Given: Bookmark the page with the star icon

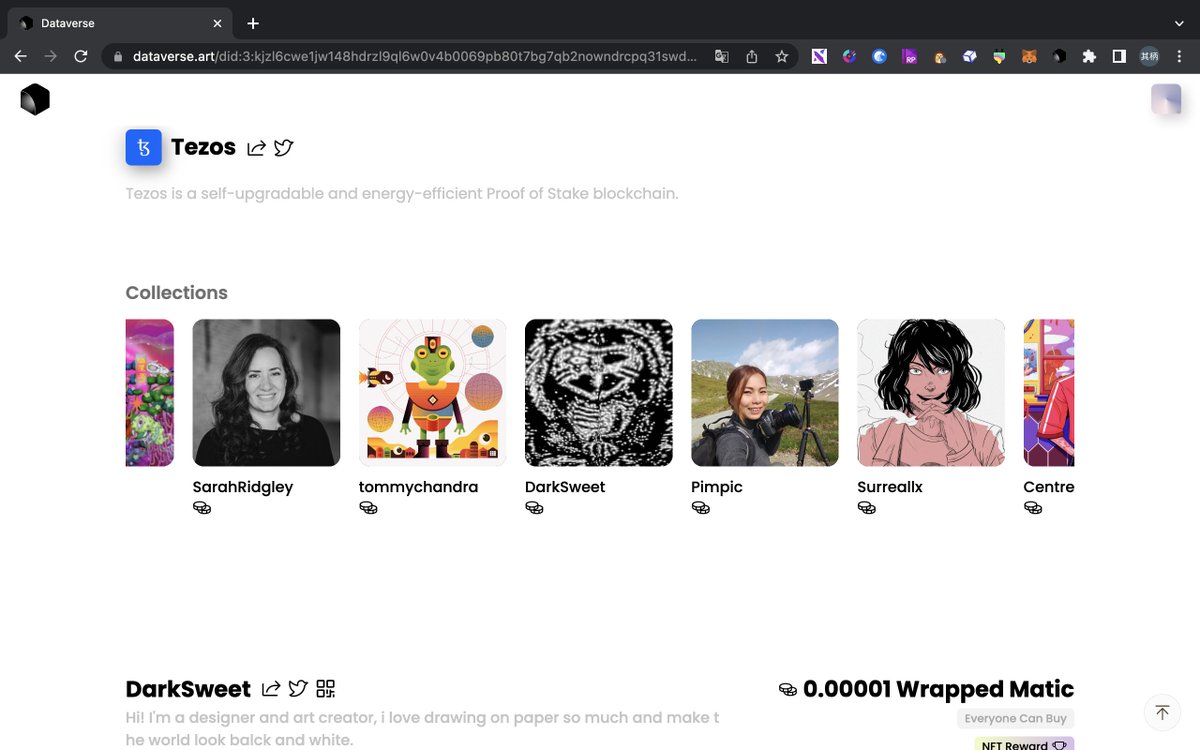Looking at the screenshot, I should (x=781, y=56).
